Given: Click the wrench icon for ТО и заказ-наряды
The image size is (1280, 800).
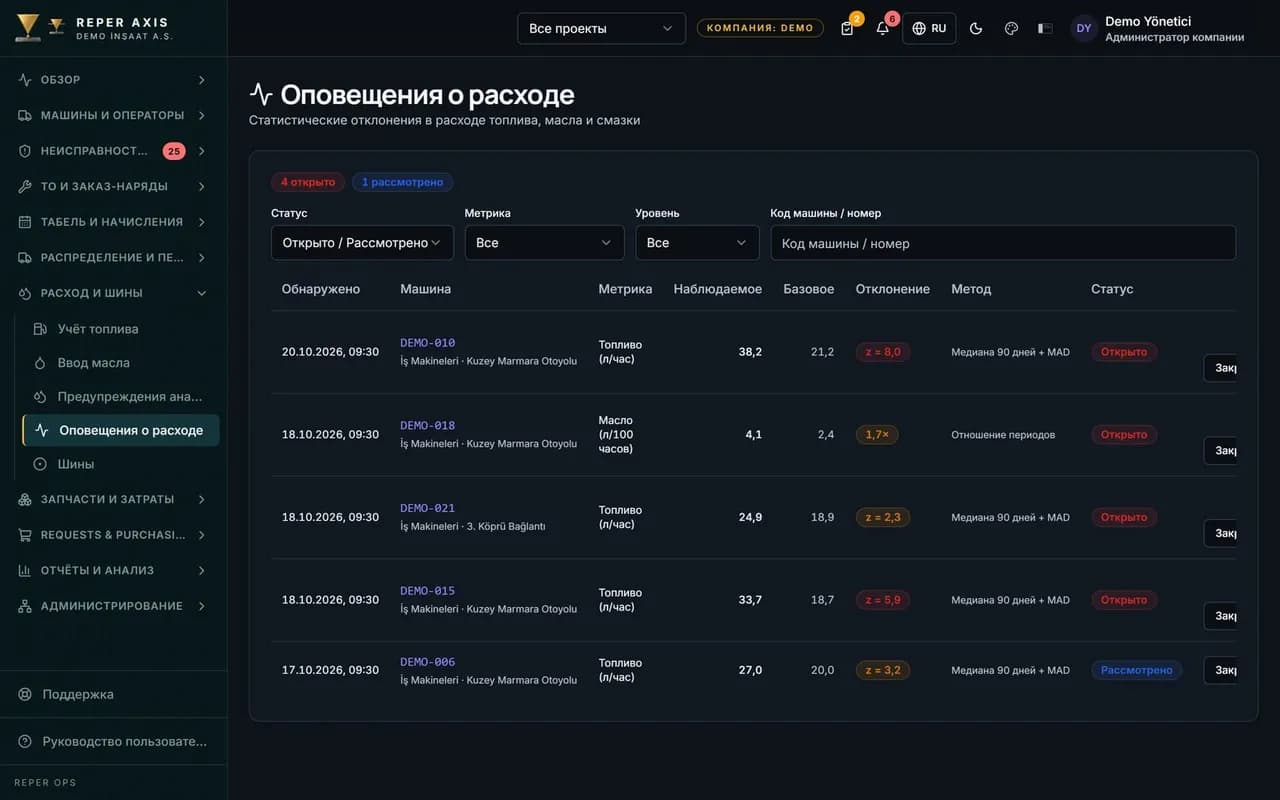Looking at the screenshot, I should click(x=25, y=186).
